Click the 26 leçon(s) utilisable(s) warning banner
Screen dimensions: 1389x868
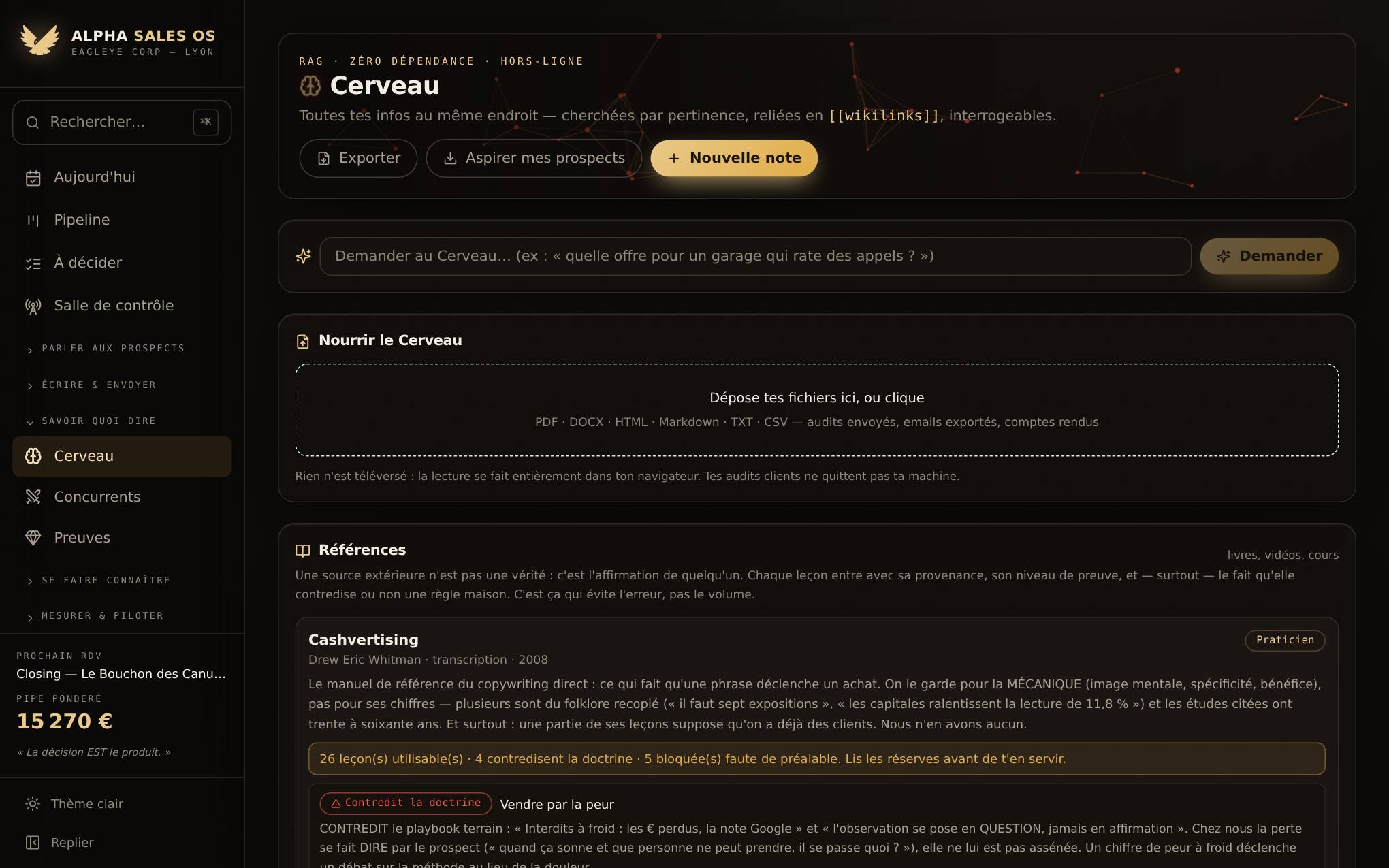[x=817, y=759]
